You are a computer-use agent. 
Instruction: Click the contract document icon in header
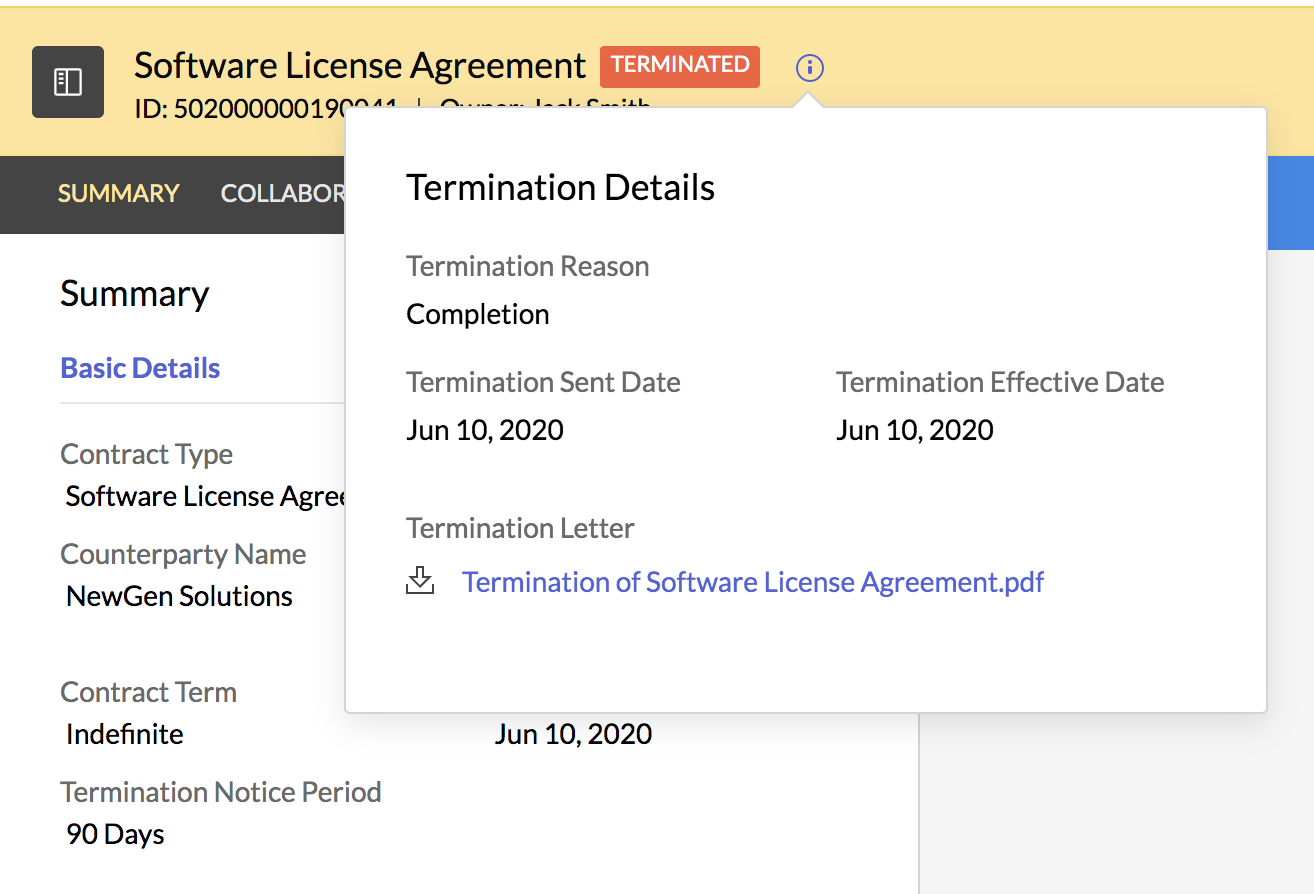pos(68,82)
